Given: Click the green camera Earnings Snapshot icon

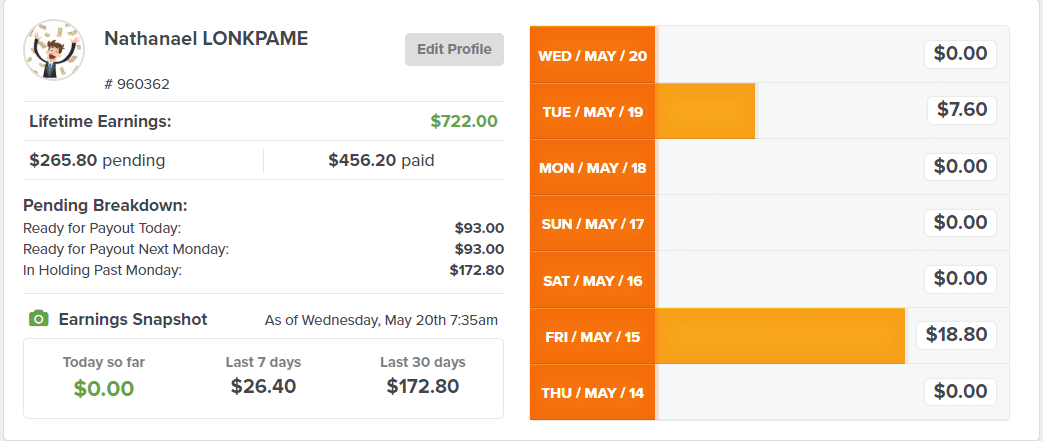Looking at the screenshot, I should point(39,319).
